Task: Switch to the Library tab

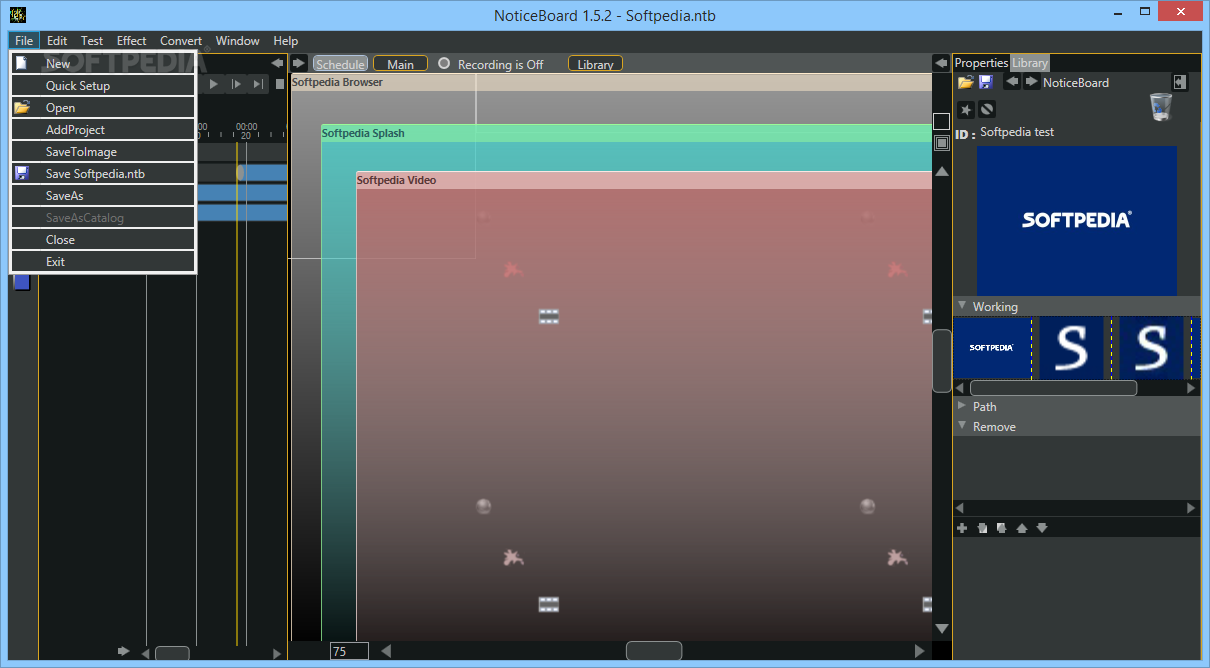Action: point(1030,63)
